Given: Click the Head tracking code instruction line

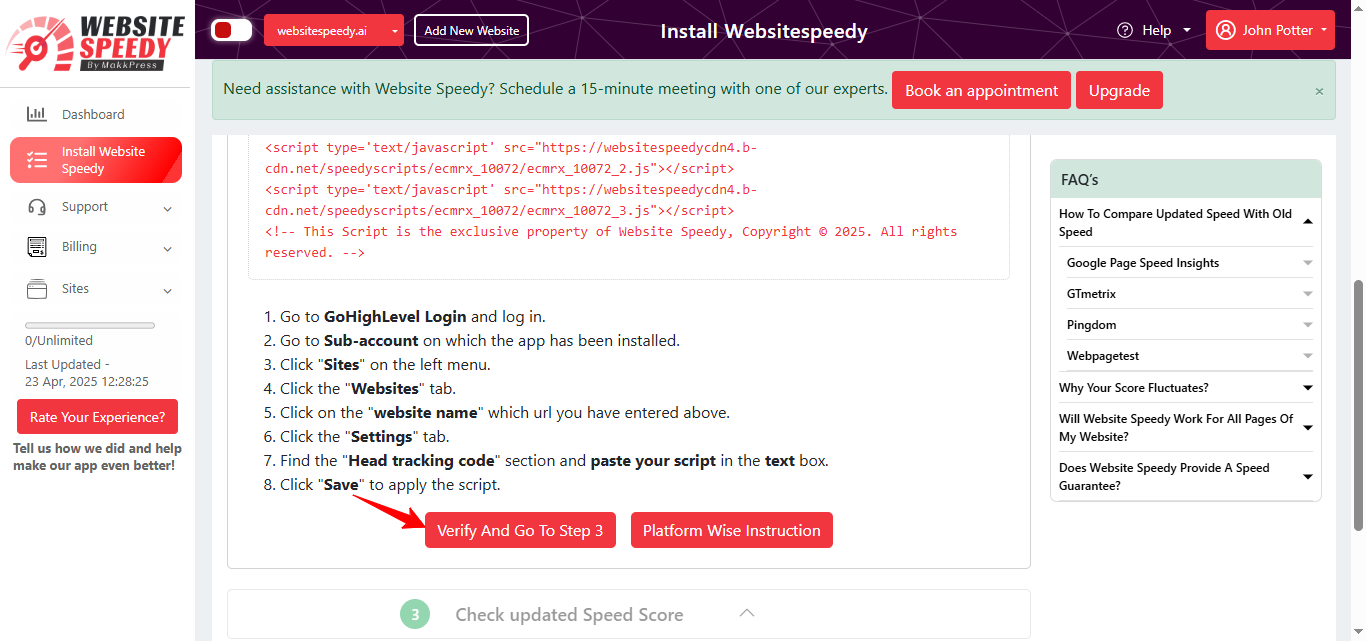Looking at the screenshot, I should click(546, 461).
